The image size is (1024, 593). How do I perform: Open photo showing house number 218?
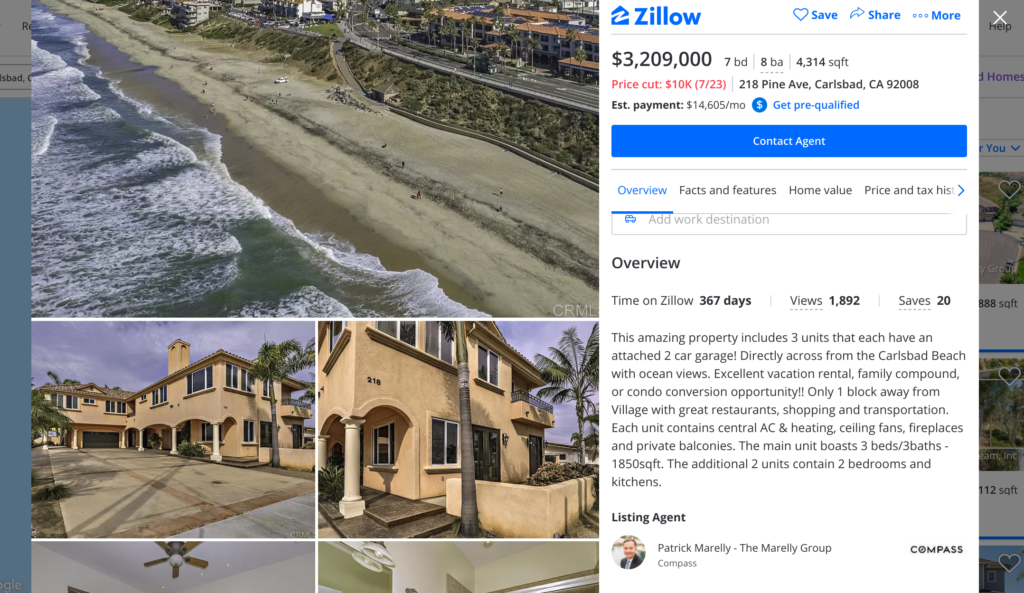tap(458, 429)
